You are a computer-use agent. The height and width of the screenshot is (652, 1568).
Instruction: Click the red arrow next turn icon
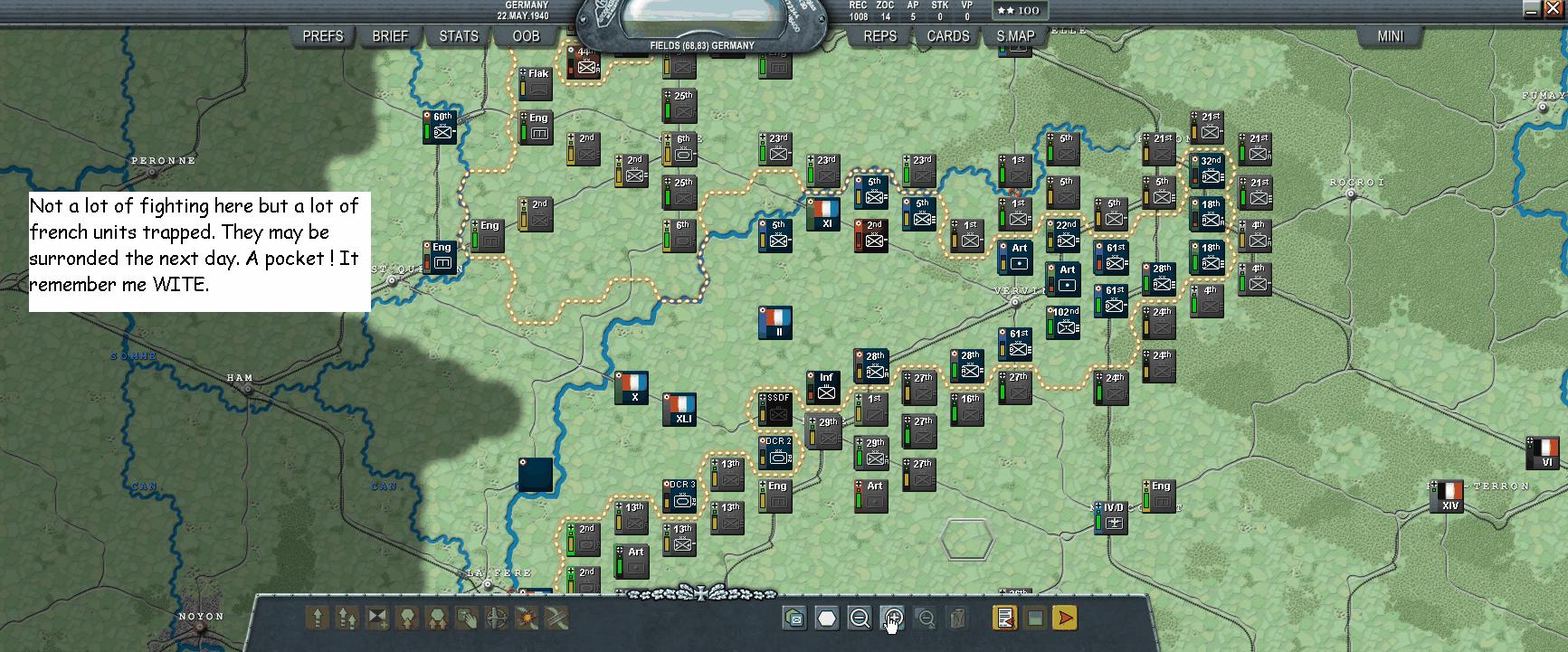(1066, 619)
